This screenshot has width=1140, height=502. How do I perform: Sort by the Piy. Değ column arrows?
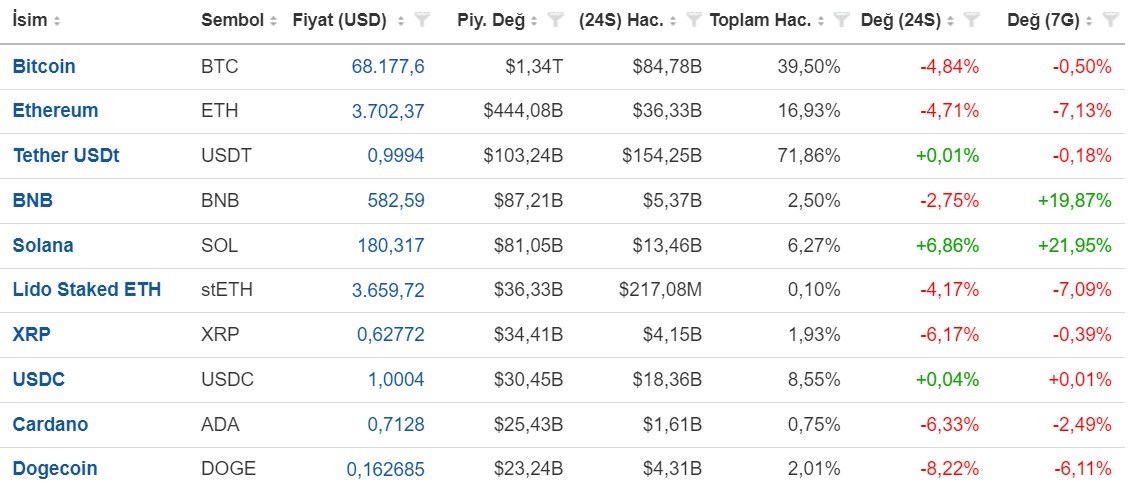(535, 21)
